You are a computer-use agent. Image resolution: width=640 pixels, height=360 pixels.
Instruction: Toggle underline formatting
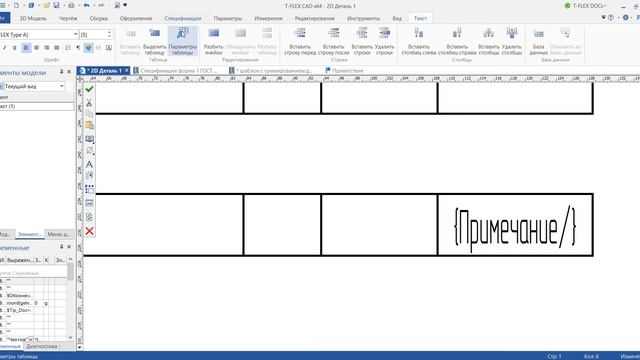click(15, 48)
